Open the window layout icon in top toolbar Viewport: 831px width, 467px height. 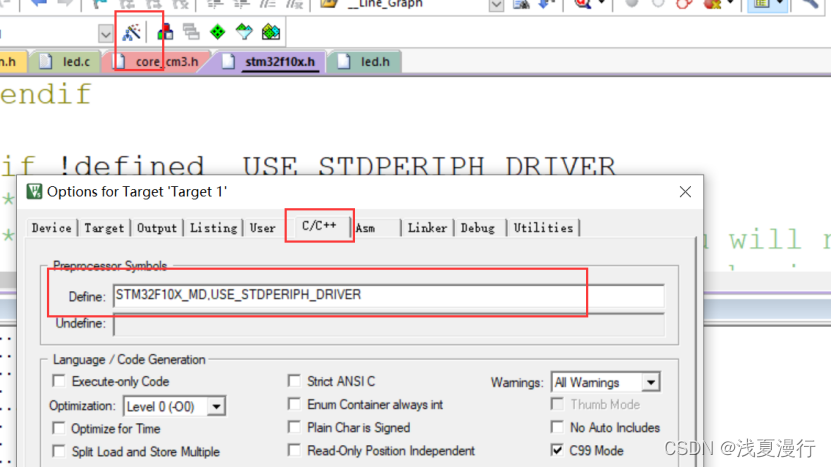pyautogui.click(x=762, y=4)
